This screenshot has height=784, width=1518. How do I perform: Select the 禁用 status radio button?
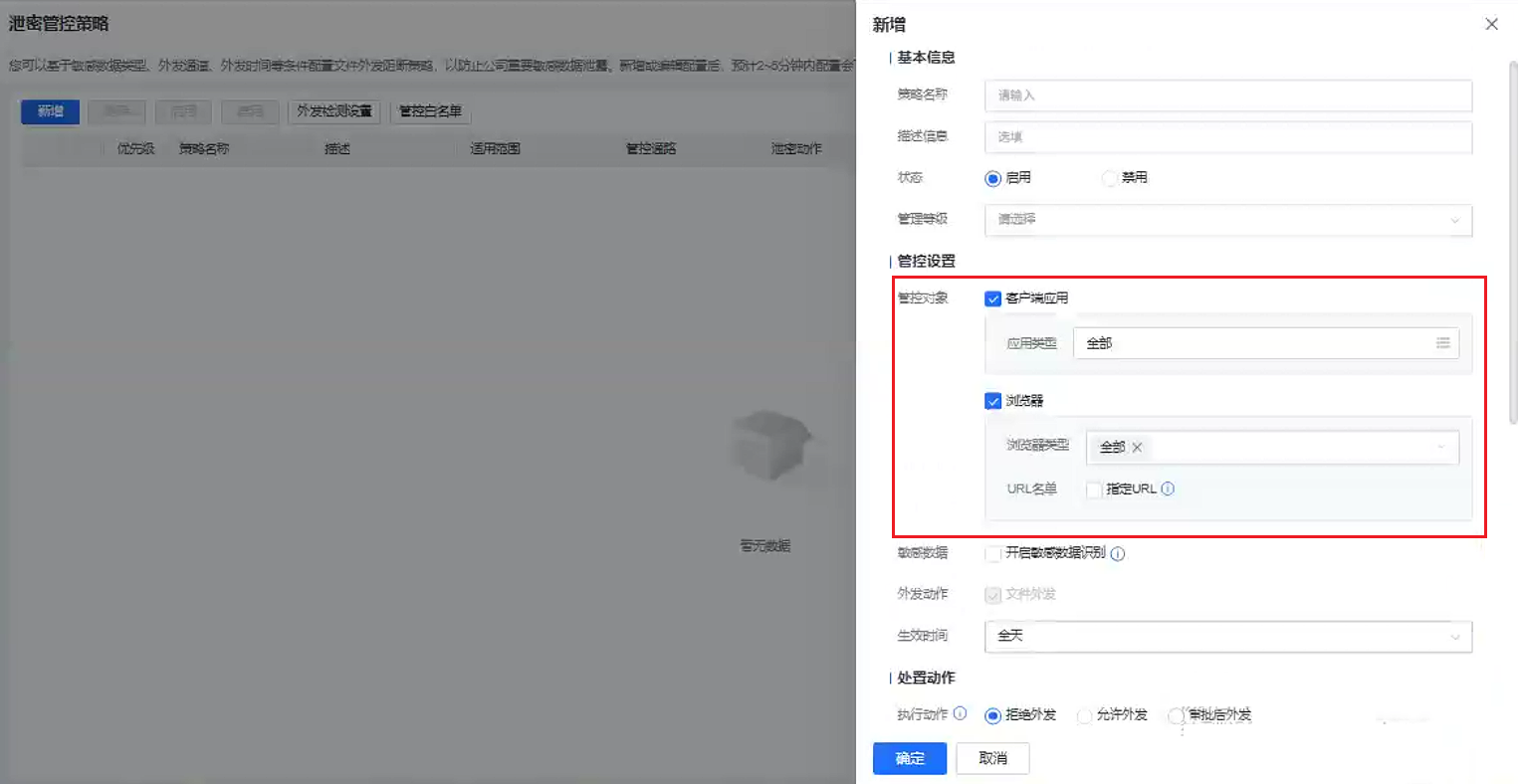(1109, 178)
